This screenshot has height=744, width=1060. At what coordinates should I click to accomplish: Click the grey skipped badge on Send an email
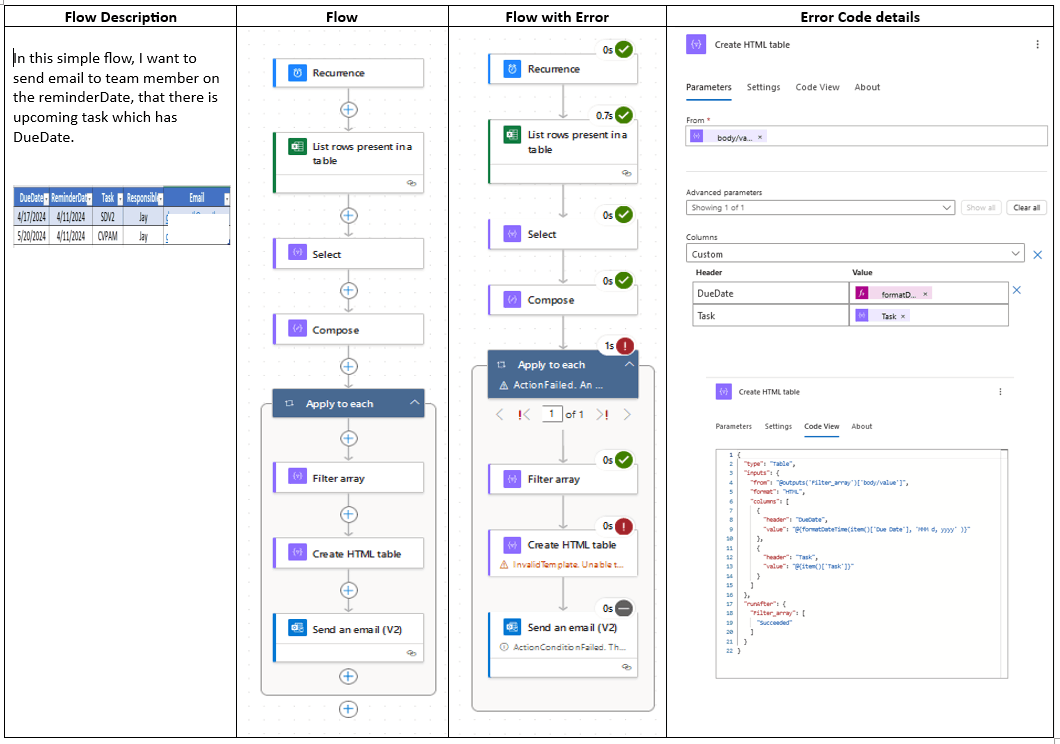(x=624, y=609)
